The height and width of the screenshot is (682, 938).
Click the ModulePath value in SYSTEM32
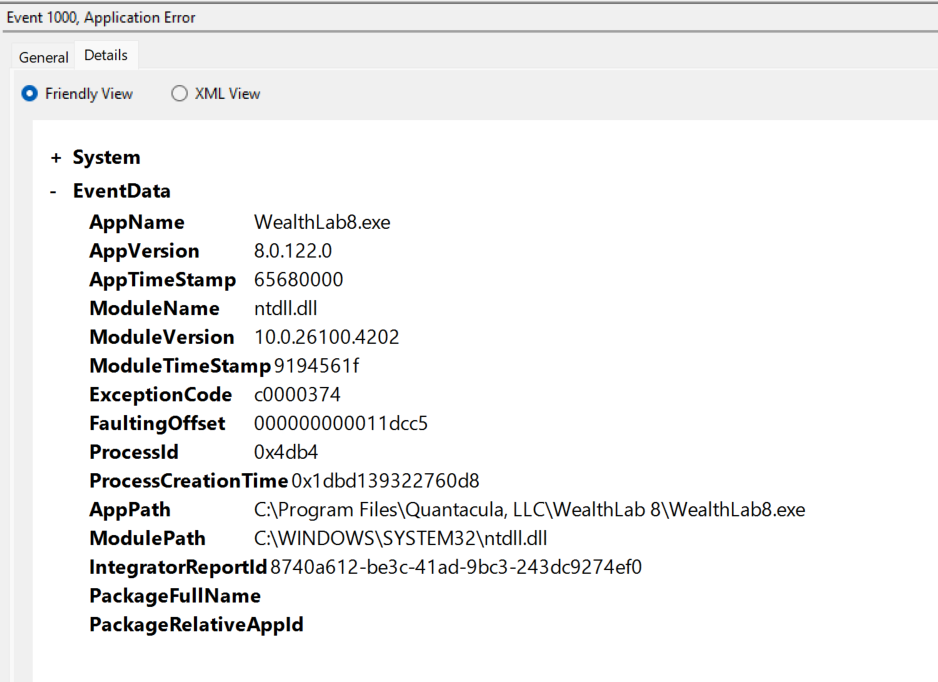[400, 539]
